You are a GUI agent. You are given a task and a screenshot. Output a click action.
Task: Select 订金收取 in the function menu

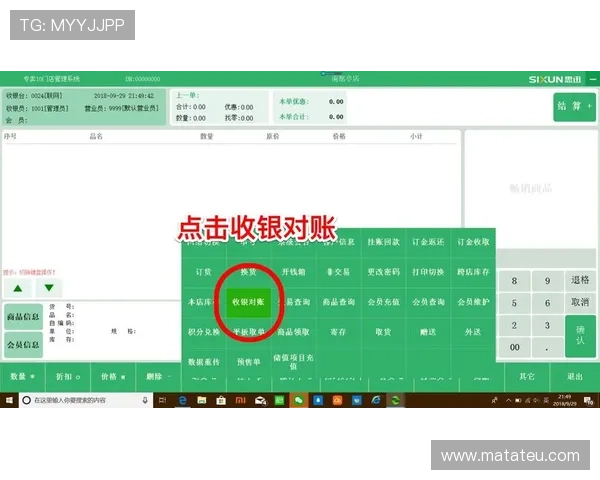(x=473, y=242)
